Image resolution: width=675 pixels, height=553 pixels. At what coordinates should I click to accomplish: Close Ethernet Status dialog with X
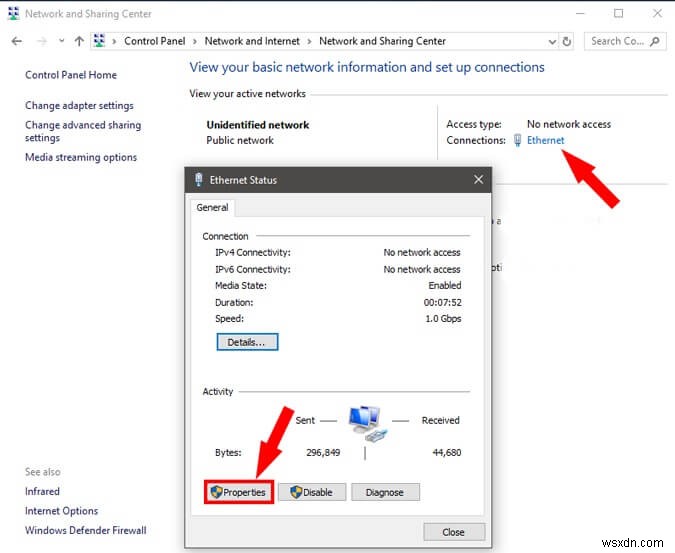pyautogui.click(x=478, y=180)
